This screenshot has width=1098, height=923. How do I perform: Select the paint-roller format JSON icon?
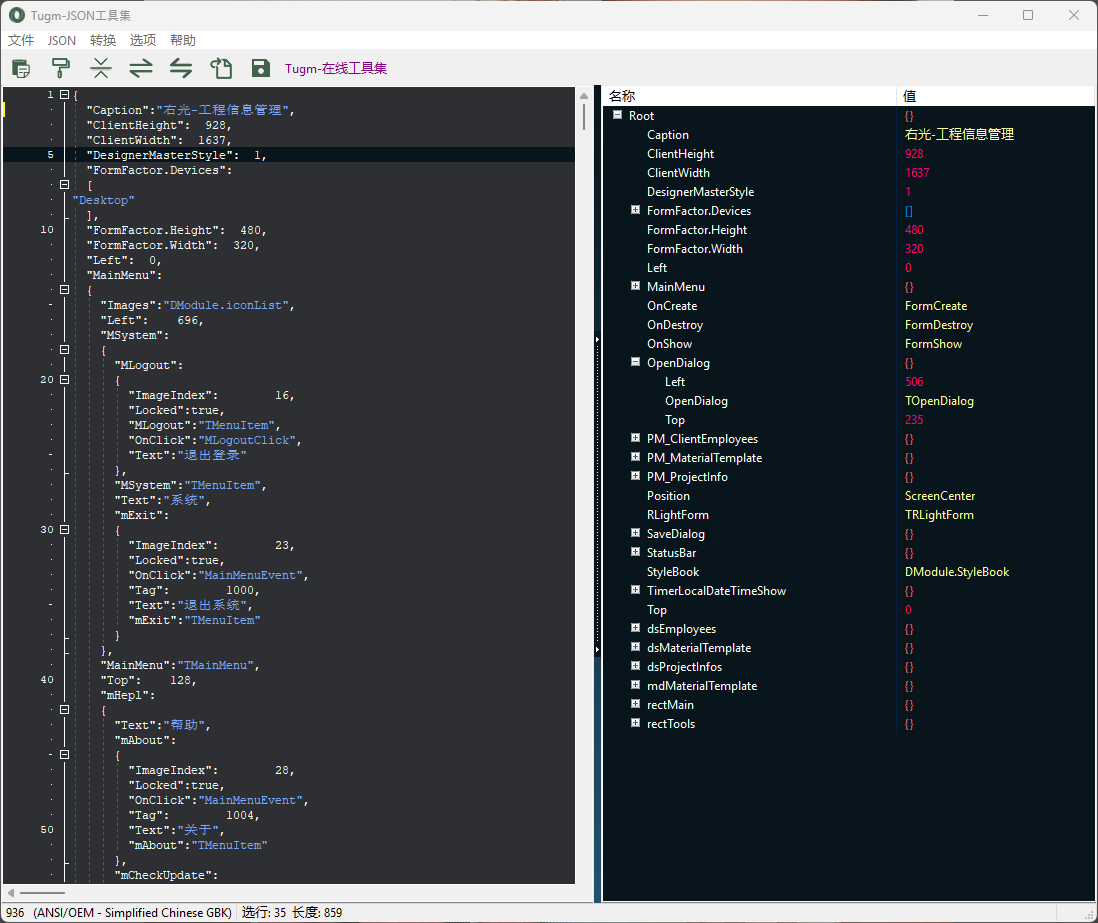tap(61, 68)
